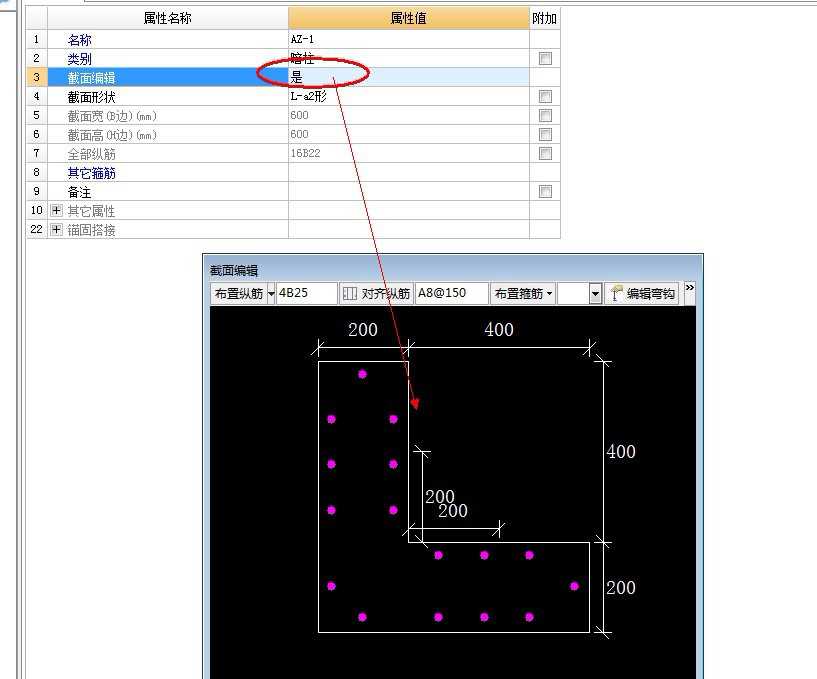817x679 pixels.
Task: Click the L-a2形 shape value
Action: point(308,96)
